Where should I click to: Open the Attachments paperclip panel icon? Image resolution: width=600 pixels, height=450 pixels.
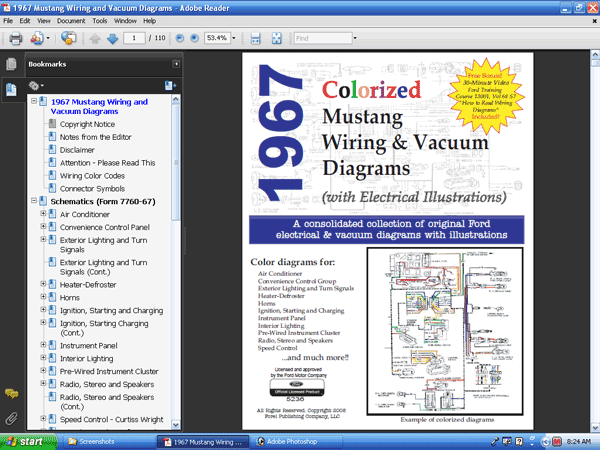(x=11, y=419)
